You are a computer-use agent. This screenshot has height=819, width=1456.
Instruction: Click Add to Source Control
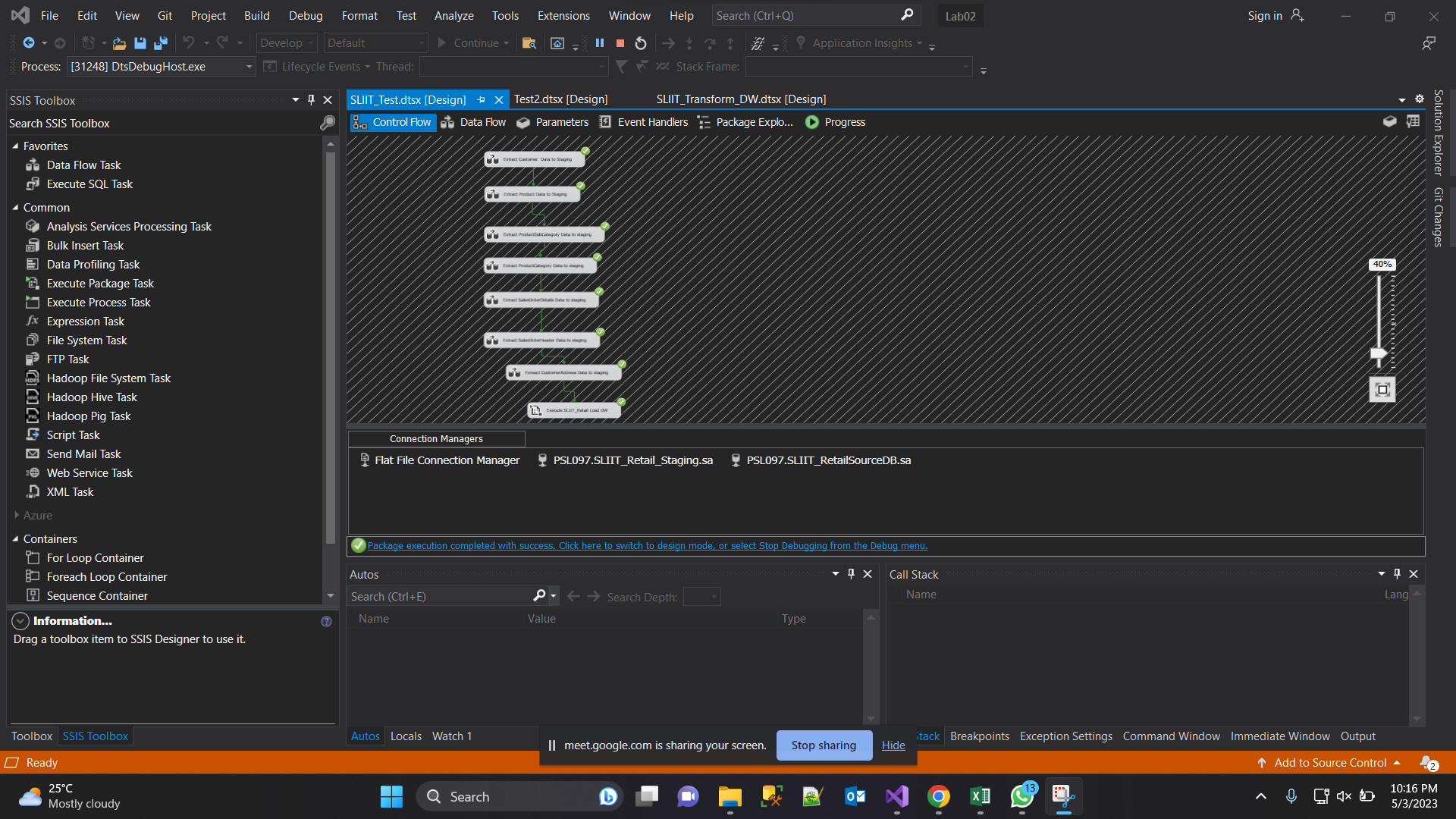click(1329, 763)
